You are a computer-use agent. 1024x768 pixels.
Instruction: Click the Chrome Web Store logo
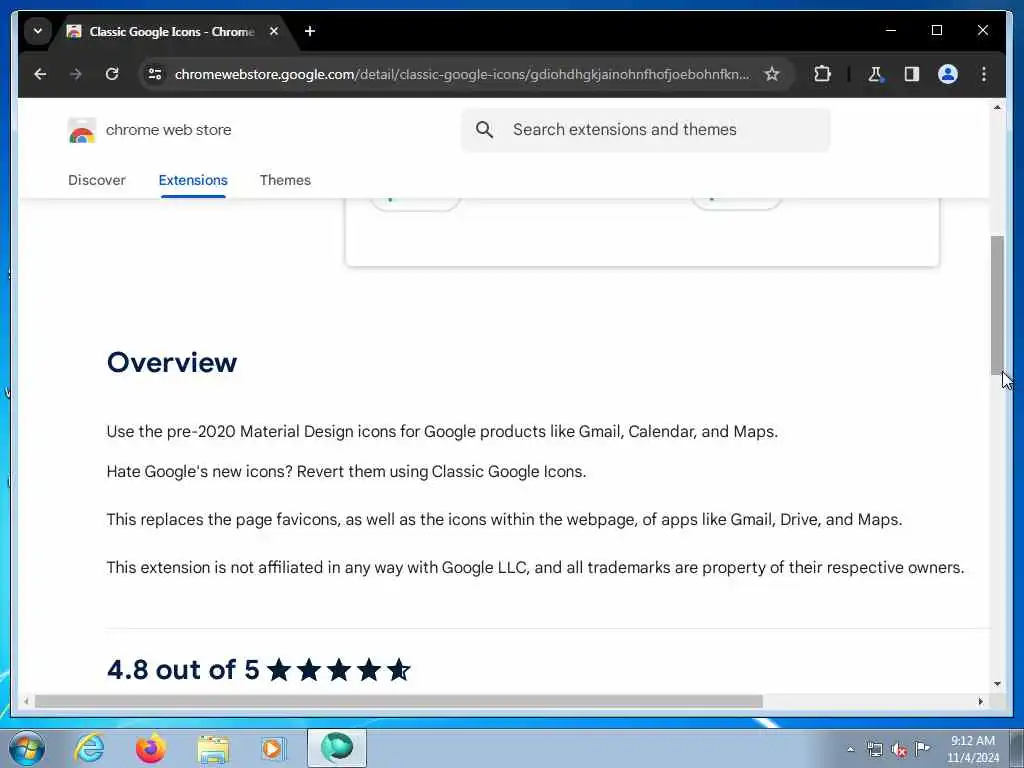82,131
